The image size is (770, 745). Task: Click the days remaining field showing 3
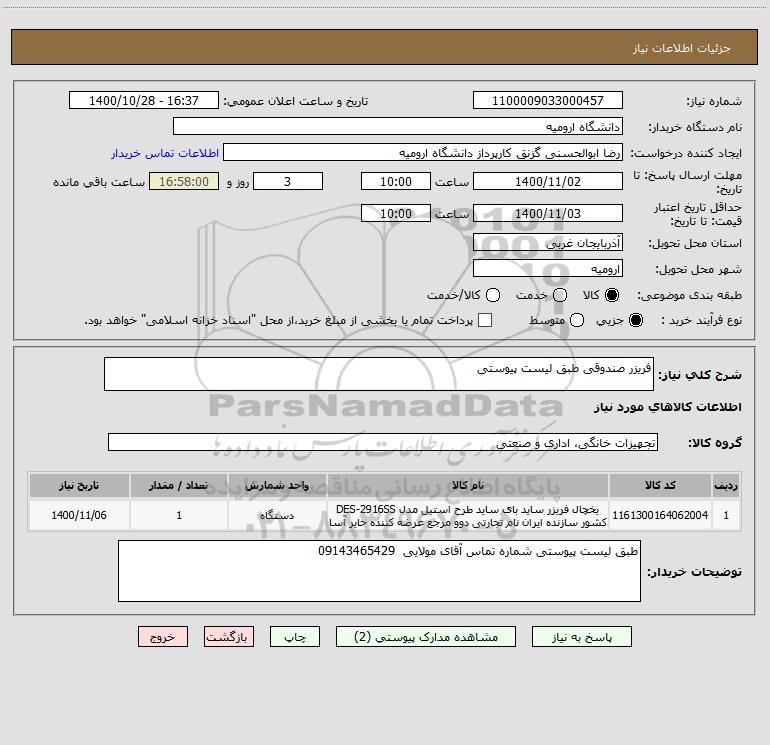point(288,181)
